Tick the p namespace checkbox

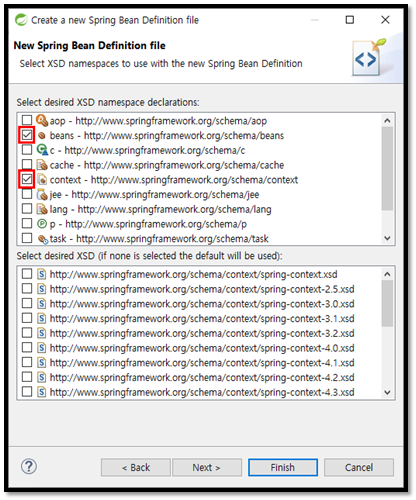click(27, 223)
